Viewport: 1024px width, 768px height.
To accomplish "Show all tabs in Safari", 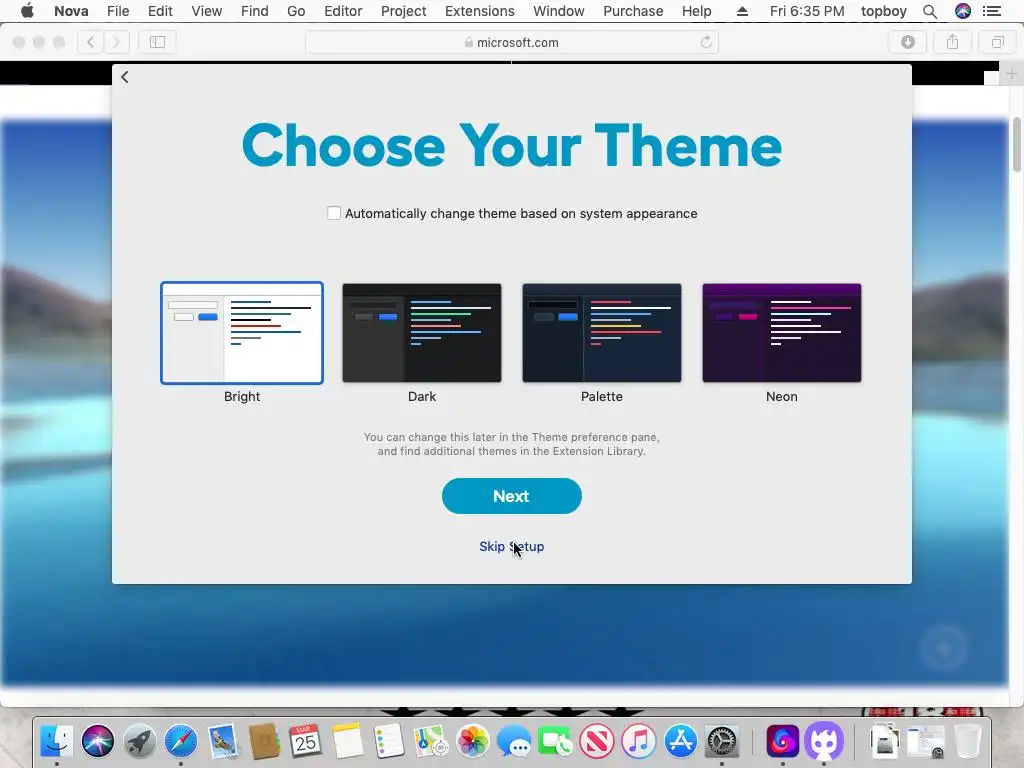I will [x=997, y=42].
